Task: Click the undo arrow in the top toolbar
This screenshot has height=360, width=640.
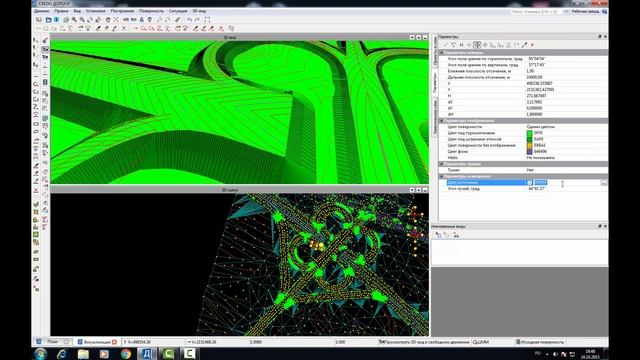Action: tap(190, 20)
